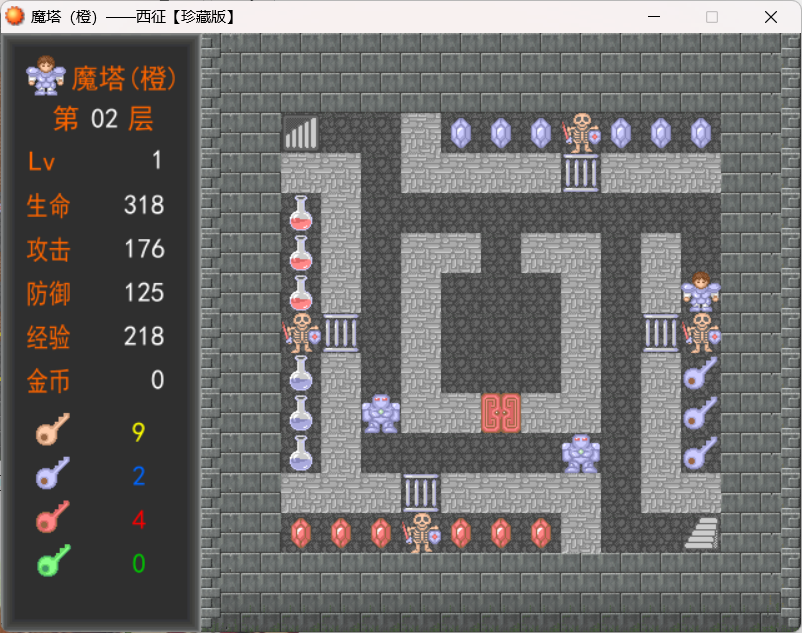Open the iron gate left of right-side skeleton
The image size is (802, 633).
pos(661,333)
